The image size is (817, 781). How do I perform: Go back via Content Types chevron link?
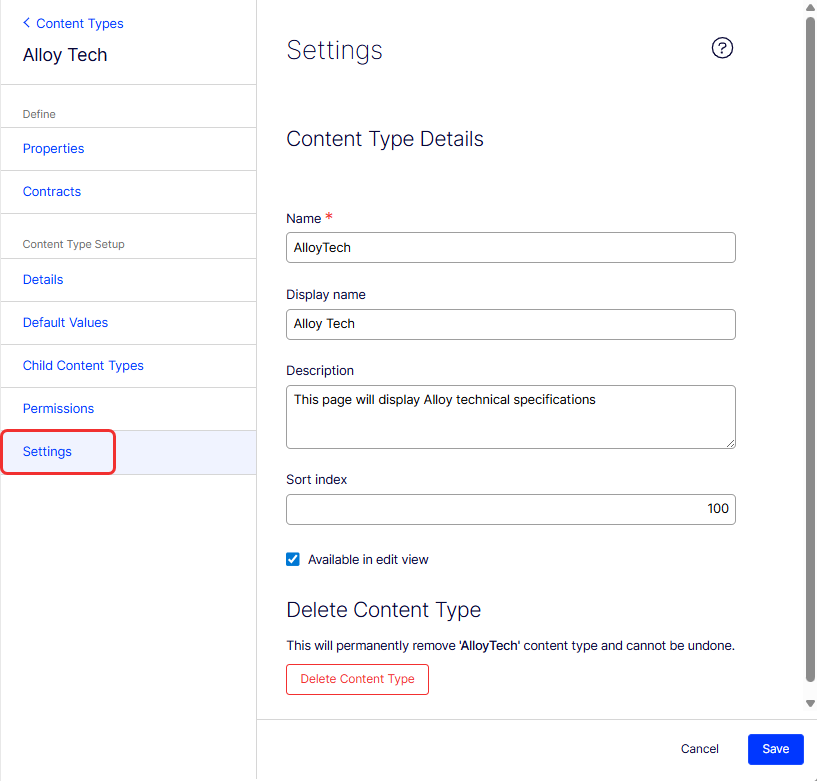73,23
